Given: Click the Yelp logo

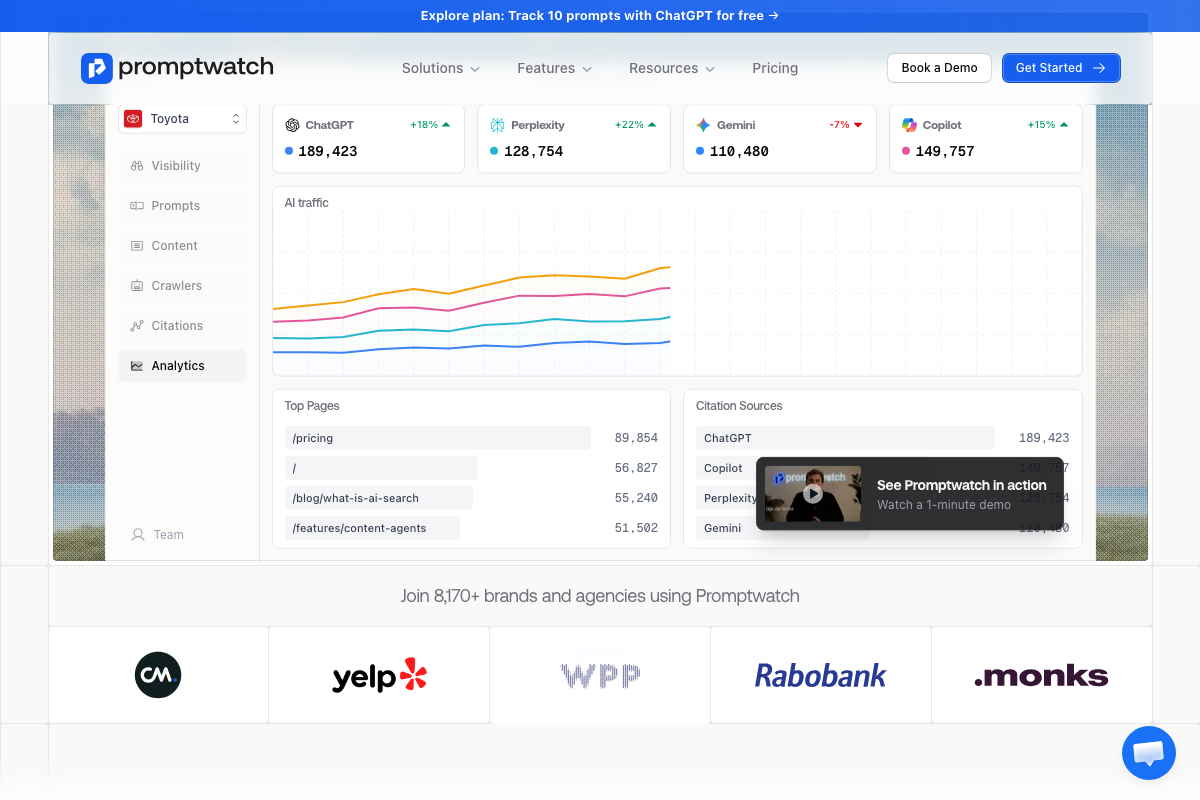Looking at the screenshot, I should coord(380,676).
